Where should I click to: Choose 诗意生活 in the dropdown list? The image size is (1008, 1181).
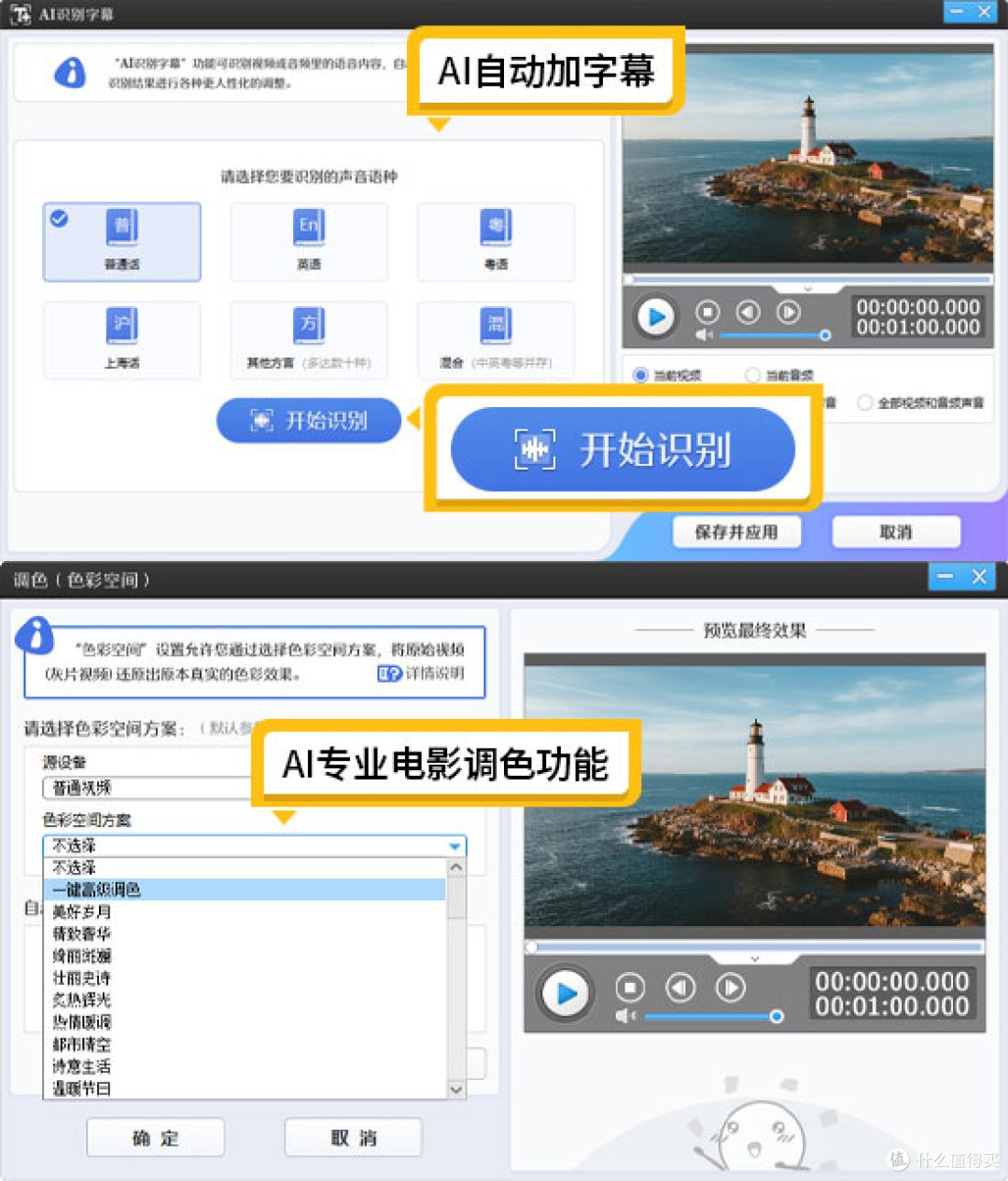[x=245, y=1066]
